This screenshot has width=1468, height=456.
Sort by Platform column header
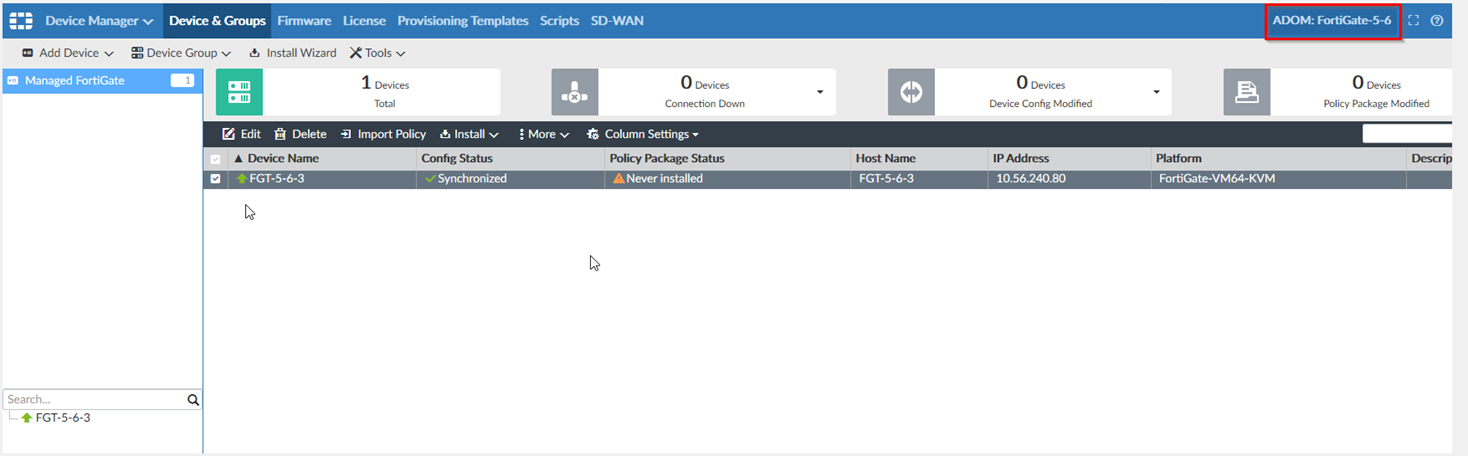click(1179, 158)
